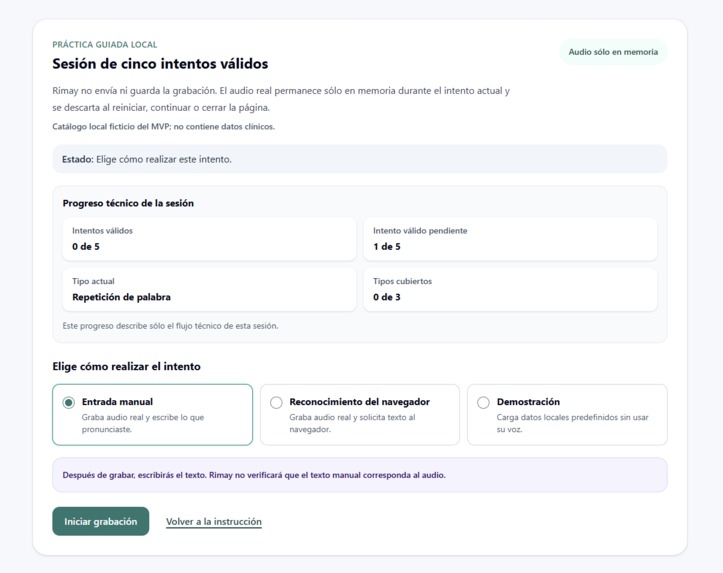Select the Demostración radio option
723x573 pixels.
483,402
